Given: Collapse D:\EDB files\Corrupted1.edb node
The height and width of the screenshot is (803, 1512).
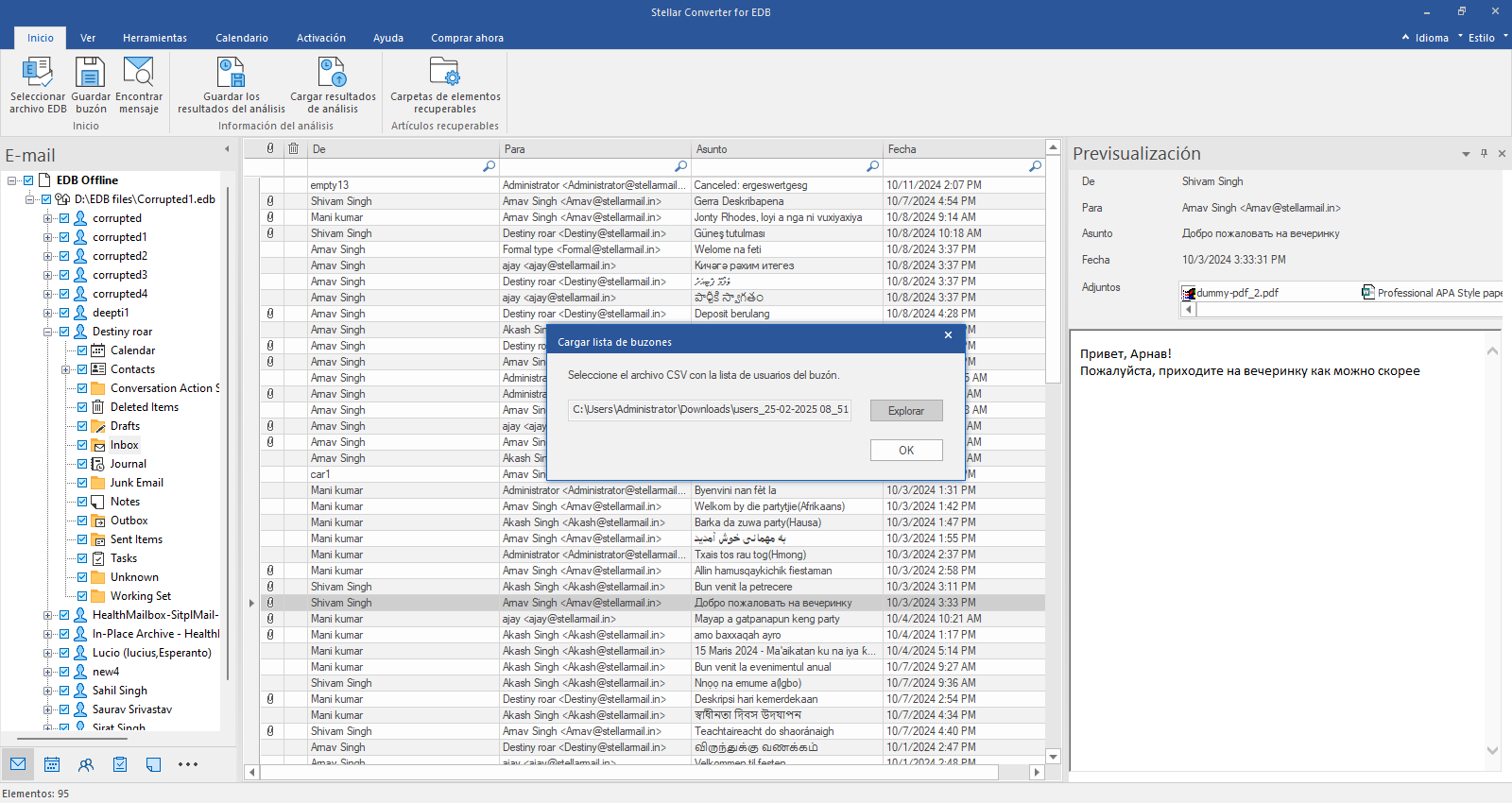Looking at the screenshot, I should pos(30,199).
